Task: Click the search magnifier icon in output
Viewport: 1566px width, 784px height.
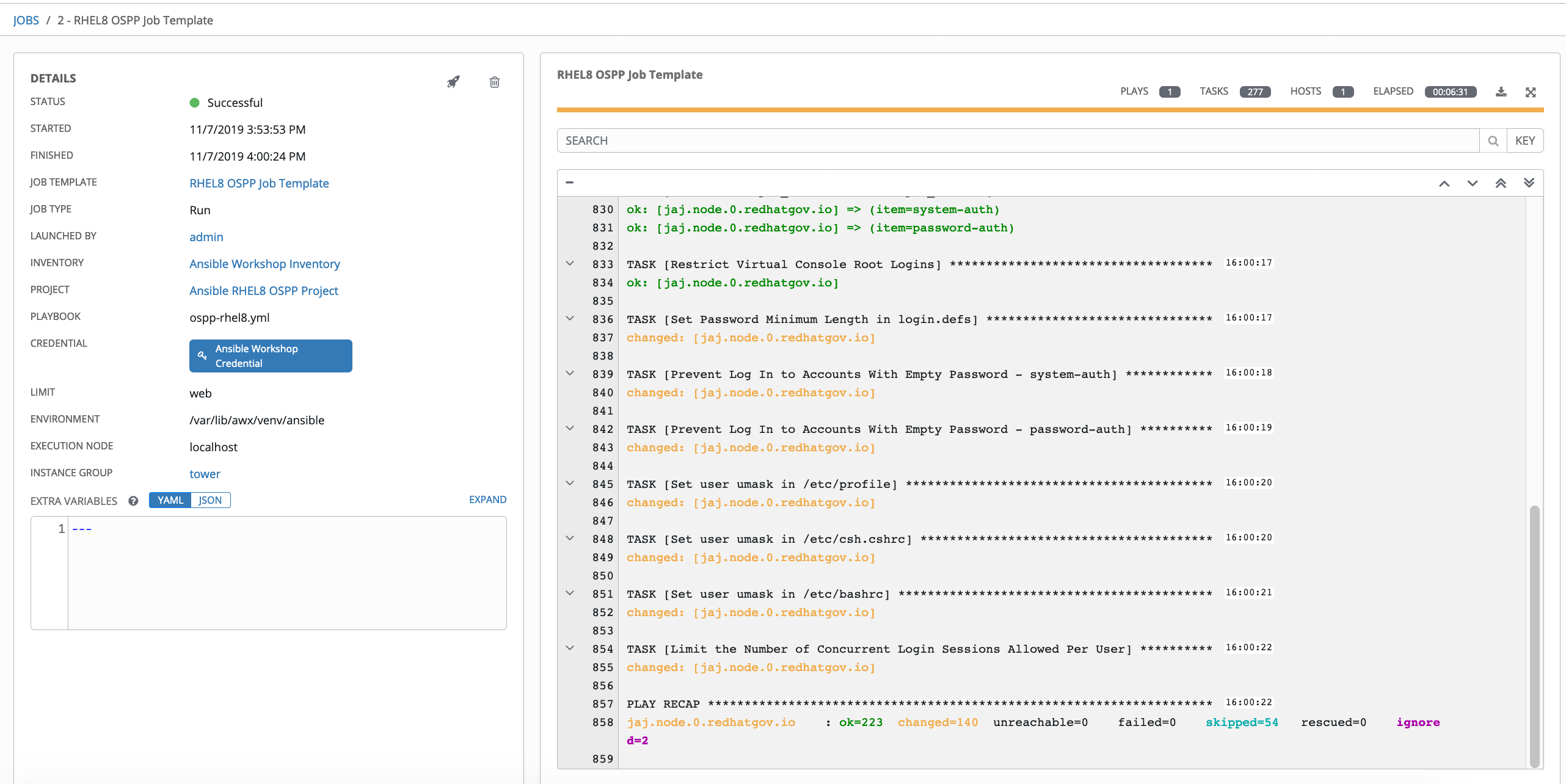Action: tap(1494, 141)
